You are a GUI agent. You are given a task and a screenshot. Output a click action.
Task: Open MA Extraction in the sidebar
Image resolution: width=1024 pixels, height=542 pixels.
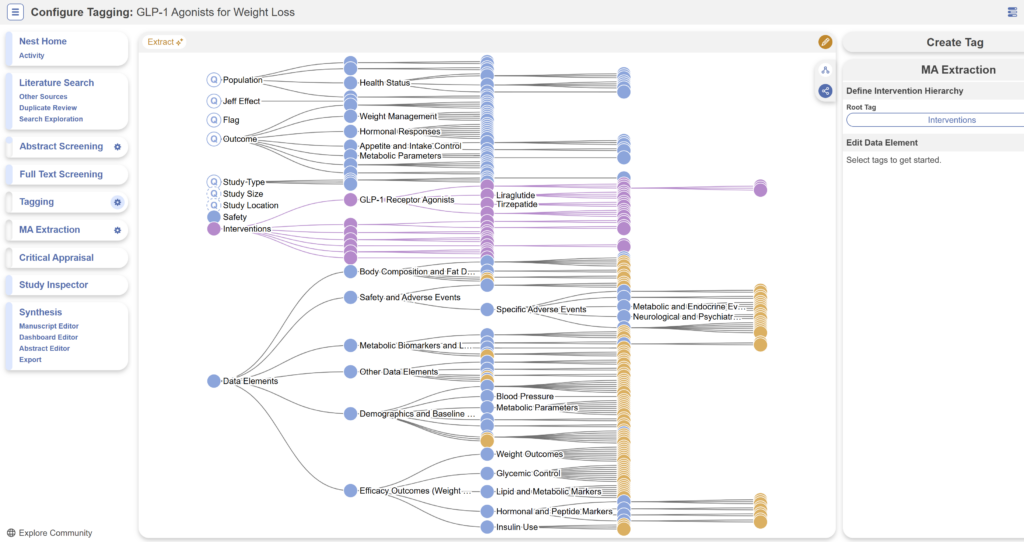[50, 230]
